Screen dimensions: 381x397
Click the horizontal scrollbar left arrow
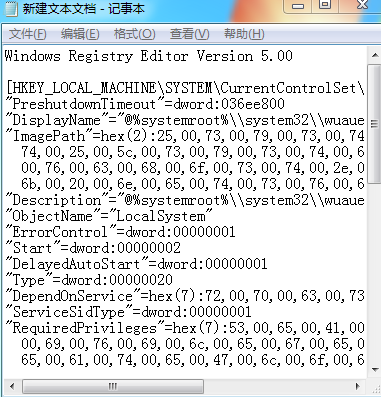(12, 387)
